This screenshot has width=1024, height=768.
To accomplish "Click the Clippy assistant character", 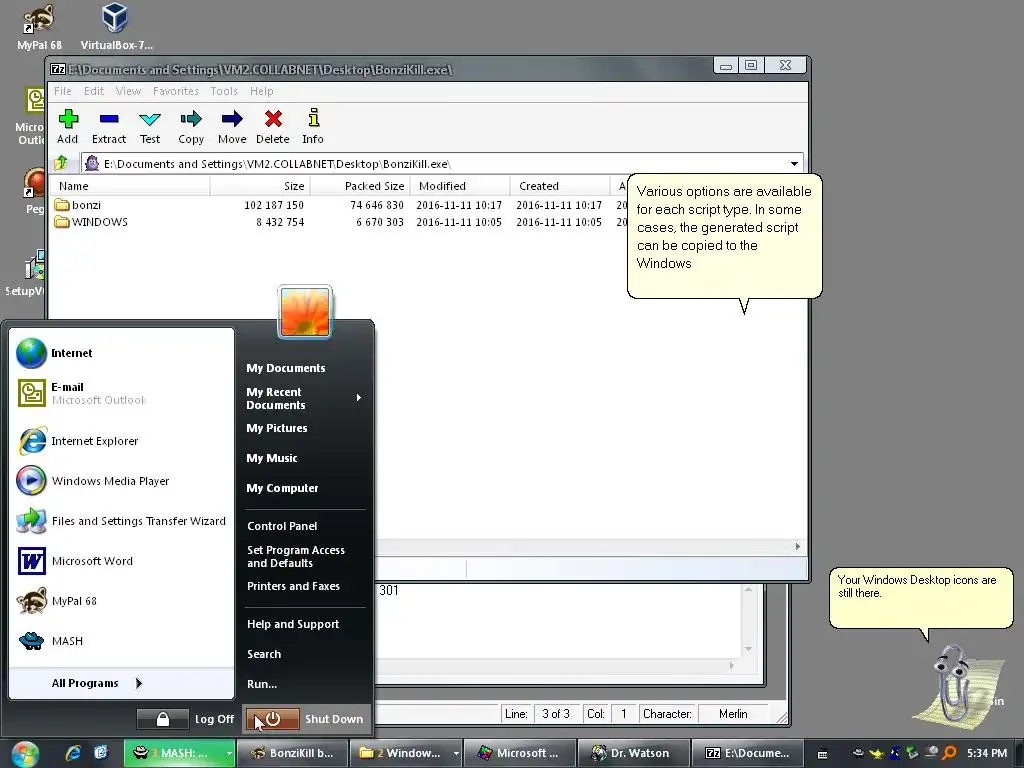I will (x=958, y=685).
